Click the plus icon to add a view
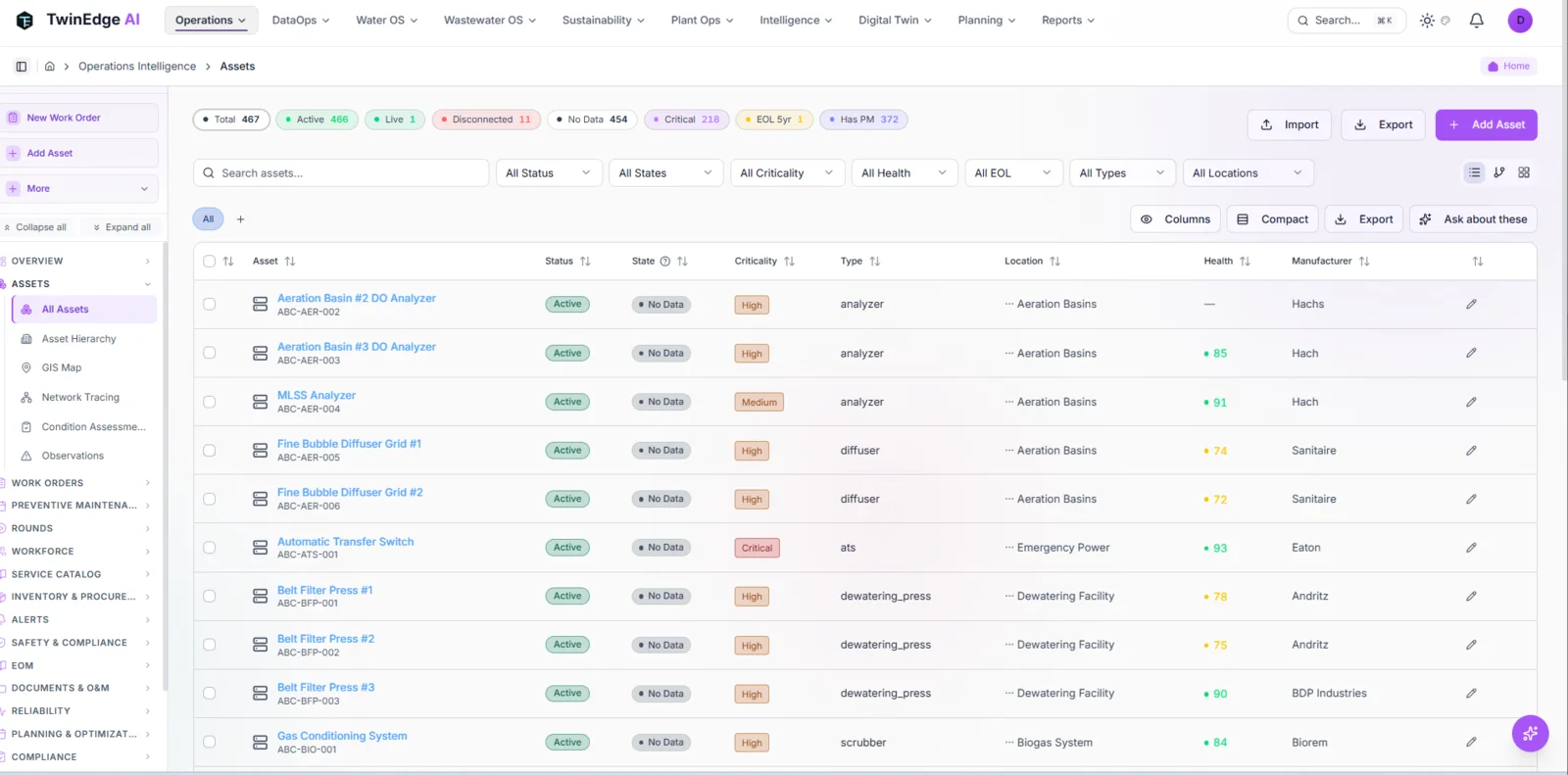The image size is (1568, 775). pyautogui.click(x=240, y=219)
